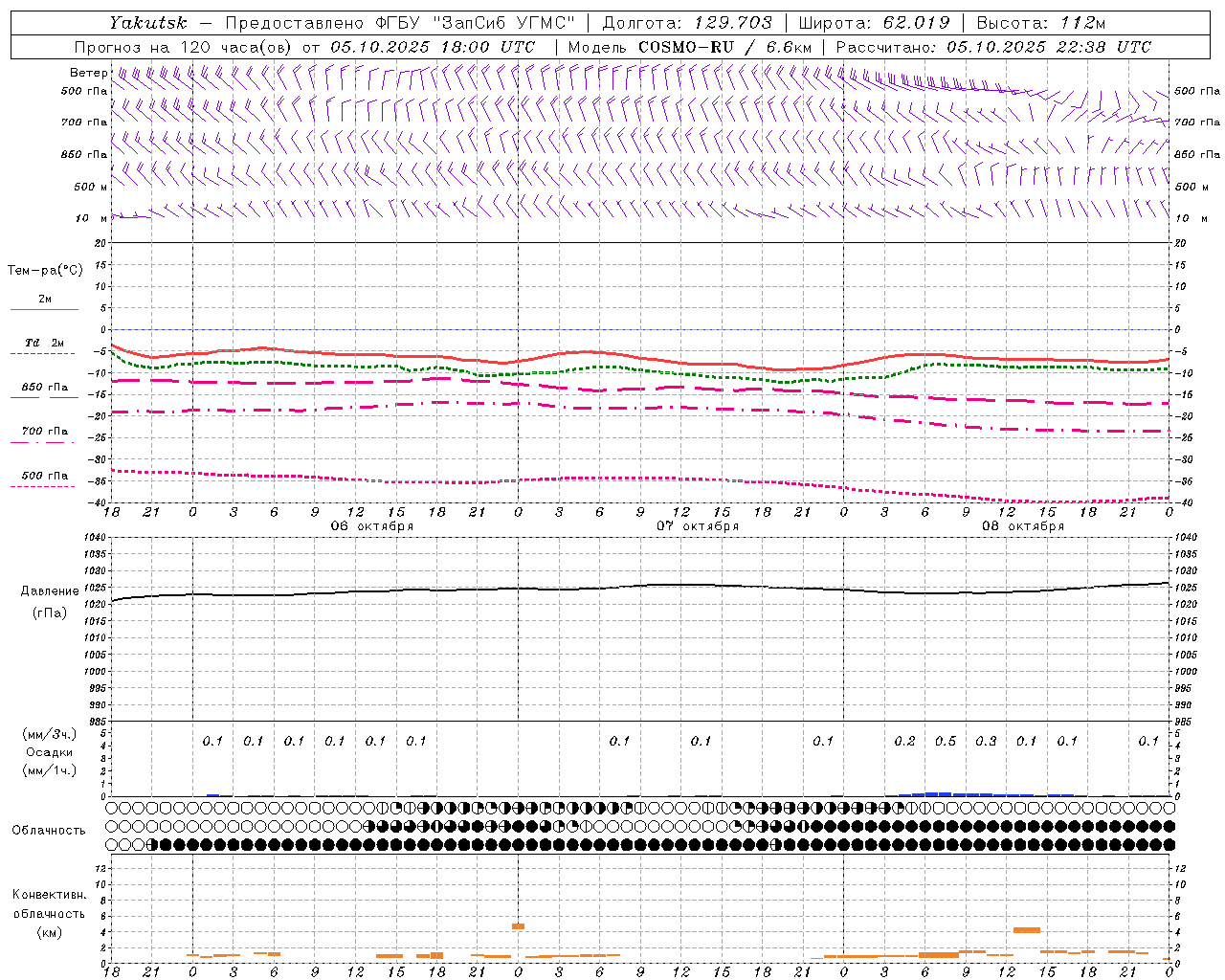The image size is (1225, 980).
Task: Click the "(мм/3ч.)" precipitation unit label
Action: [x=50, y=734]
